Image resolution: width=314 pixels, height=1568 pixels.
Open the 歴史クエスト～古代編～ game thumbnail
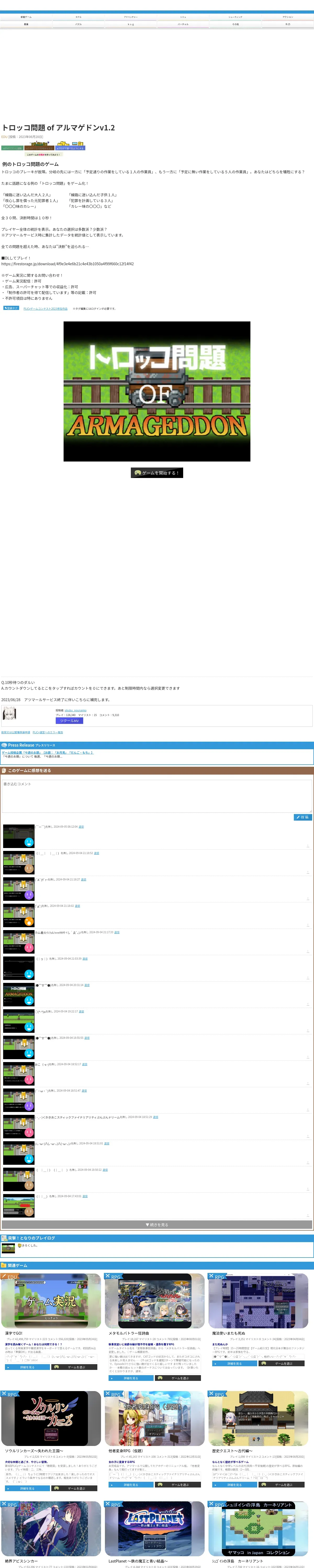click(x=259, y=1418)
